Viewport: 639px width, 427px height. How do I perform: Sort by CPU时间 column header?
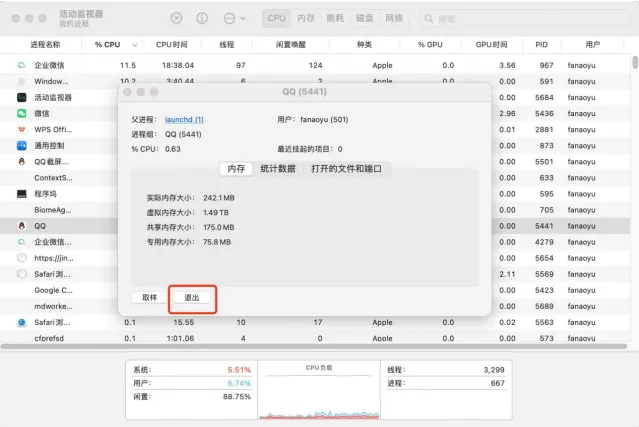tap(172, 44)
